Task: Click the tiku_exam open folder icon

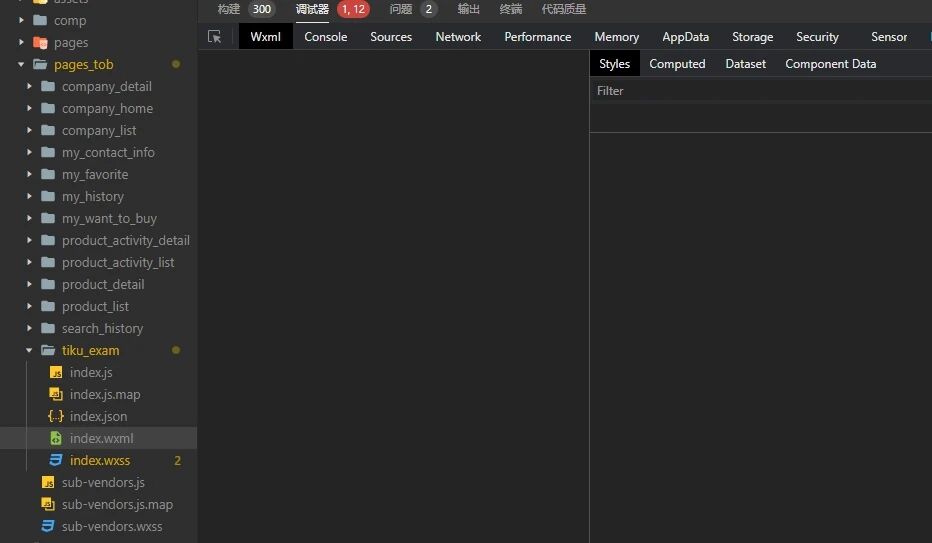Action: pos(48,350)
